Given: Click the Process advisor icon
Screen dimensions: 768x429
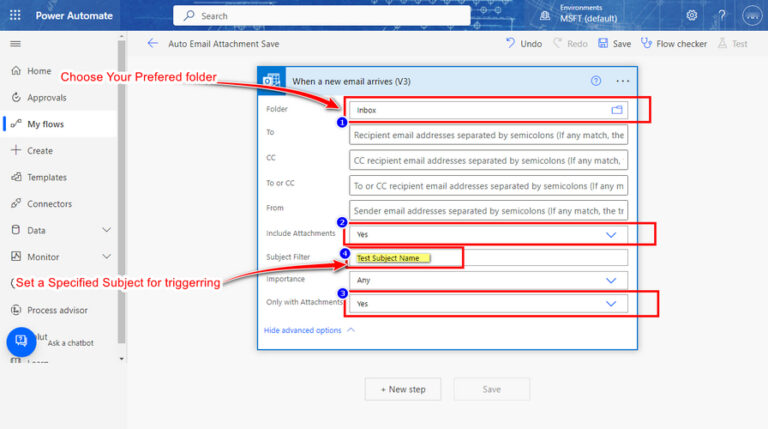Looking at the screenshot, I should (16, 310).
